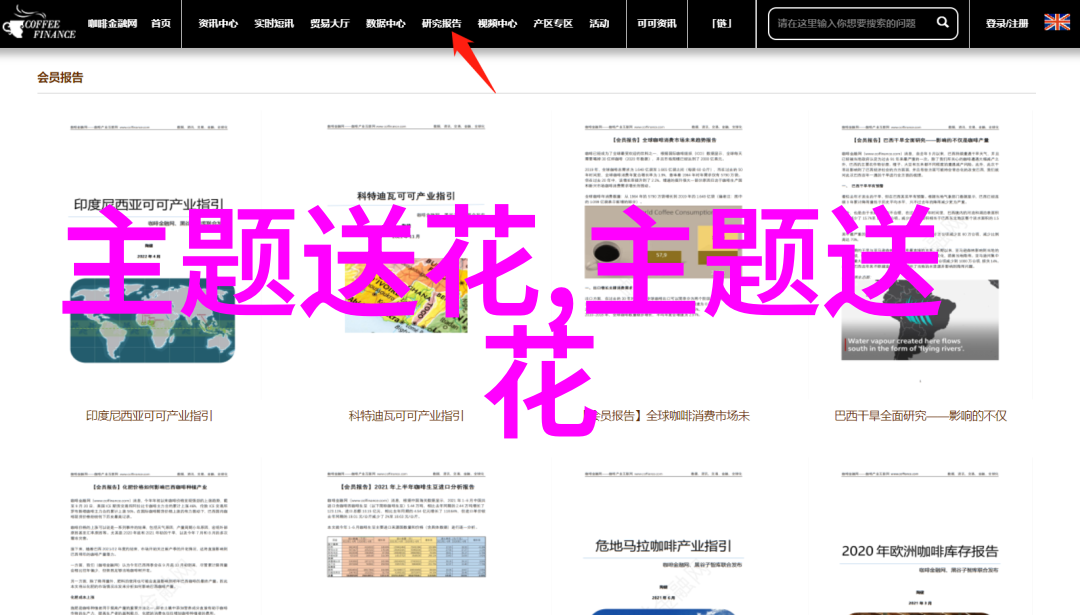This screenshot has height=615, width=1080.
Task: Open 贸易大厅 menu item
Action: coord(329,23)
